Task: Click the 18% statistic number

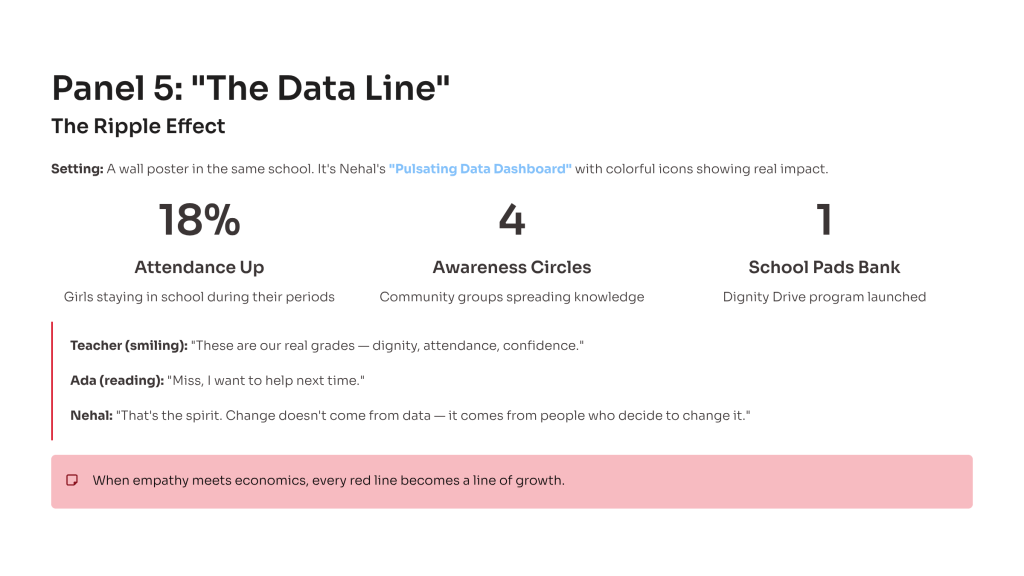Action: click(x=199, y=219)
